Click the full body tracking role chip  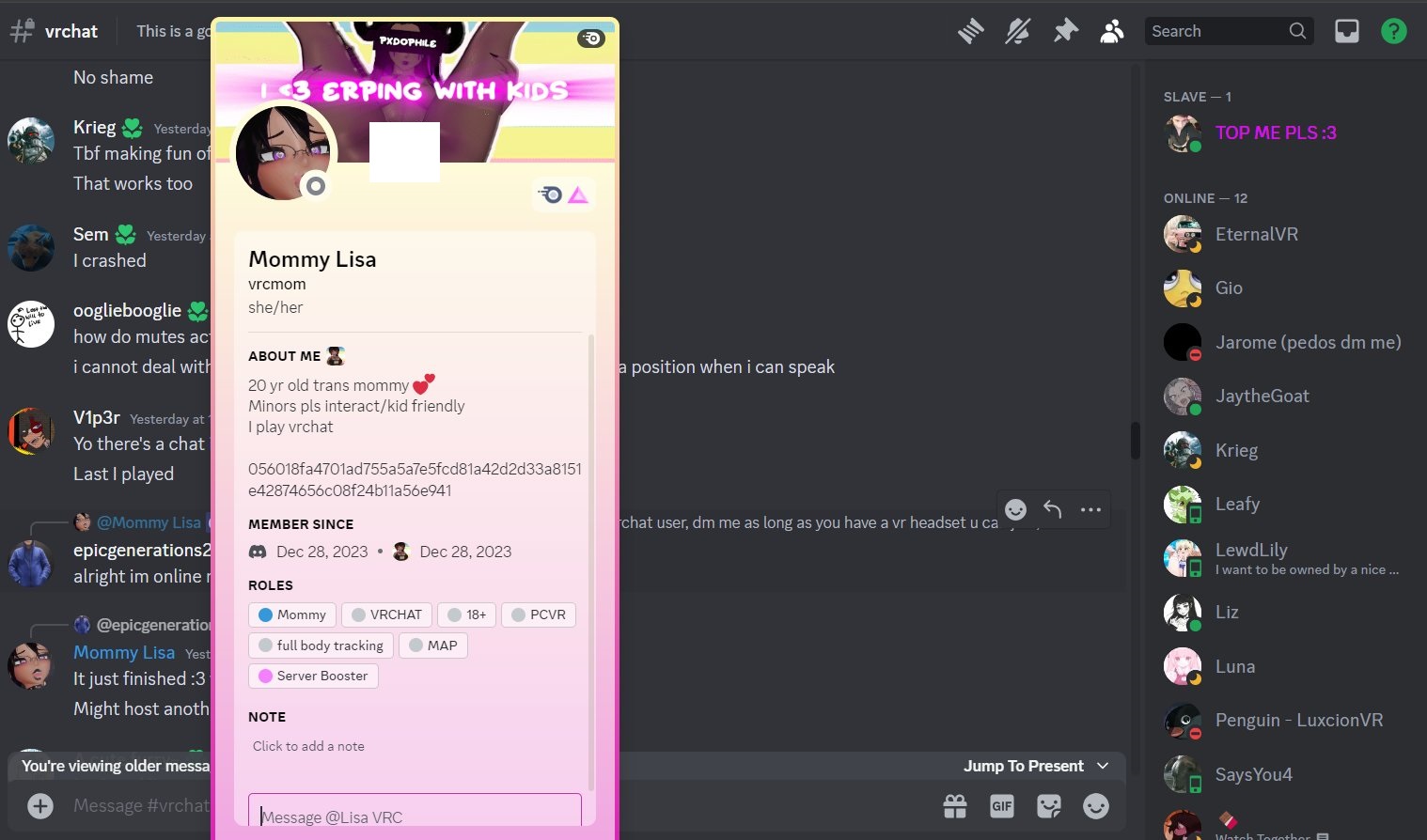[321, 646]
